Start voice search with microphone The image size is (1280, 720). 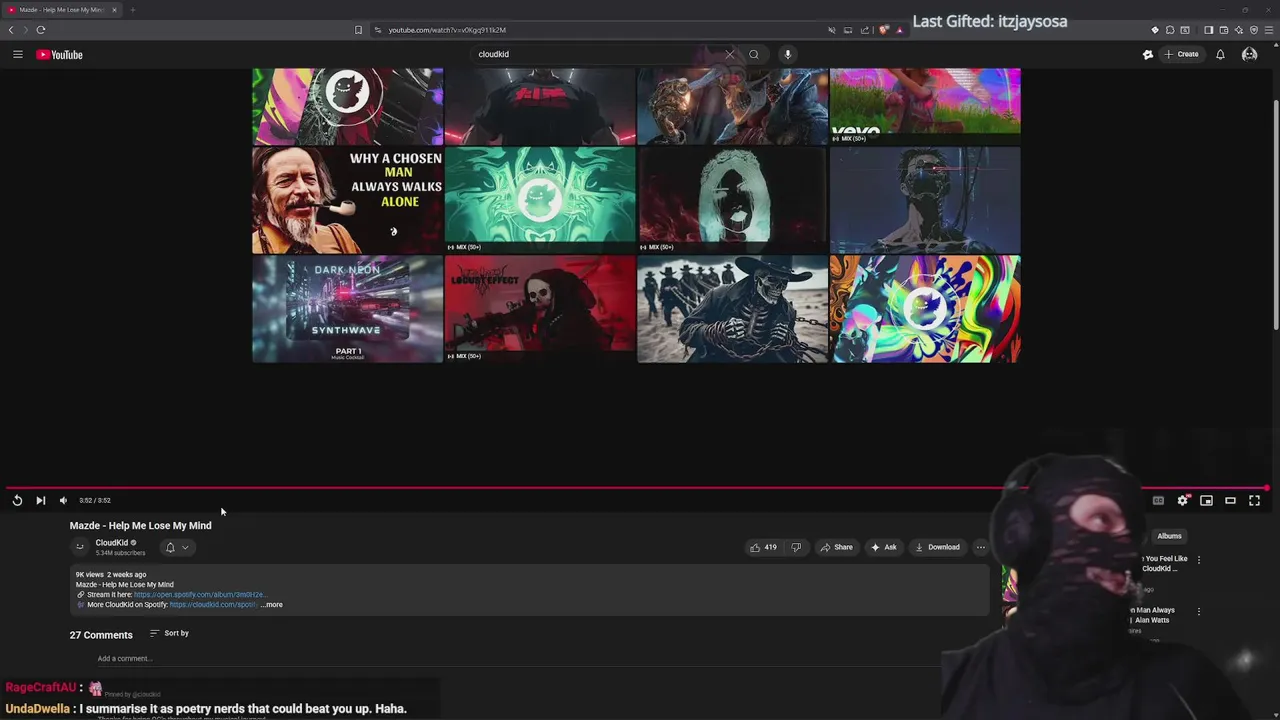click(x=787, y=54)
